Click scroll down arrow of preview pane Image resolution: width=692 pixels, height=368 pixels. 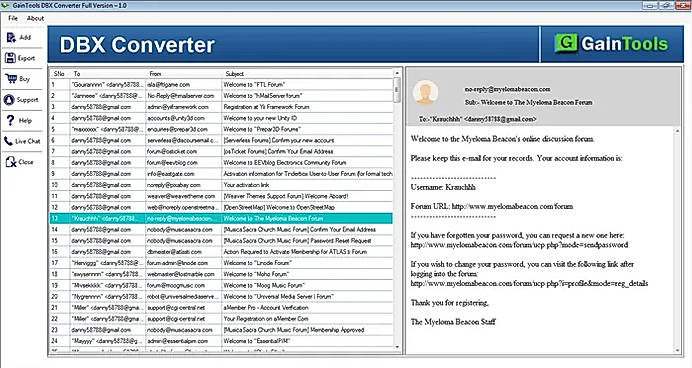(678, 350)
